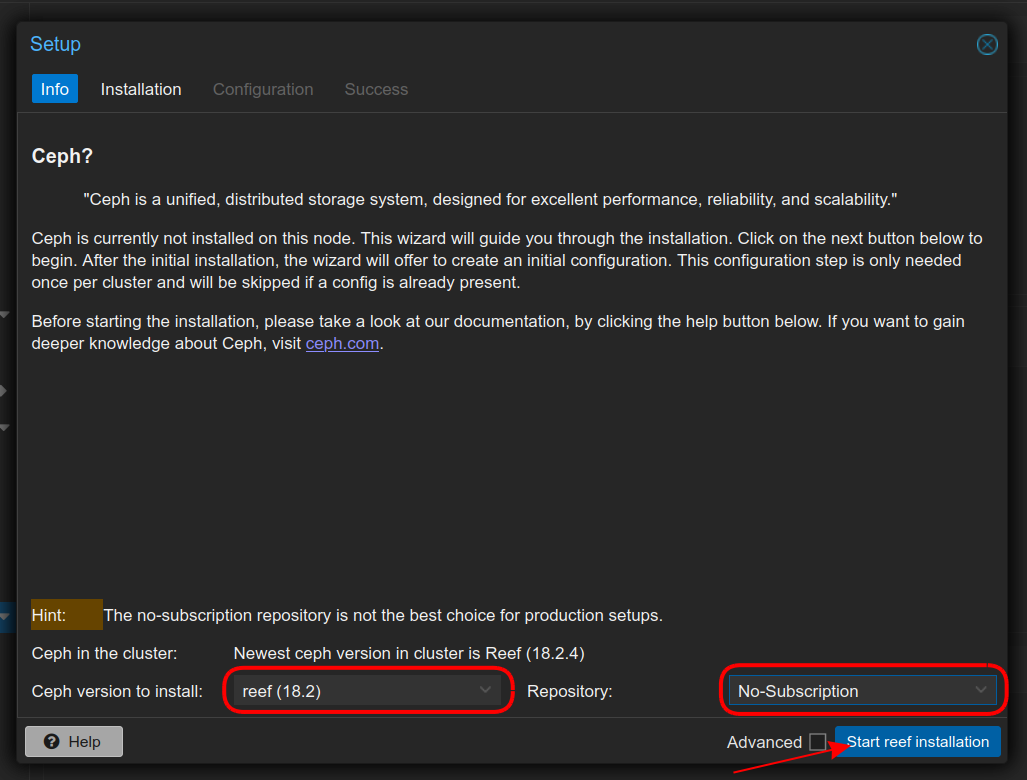This screenshot has height=780, width=1027.
Task: Click the highlighted Hint label
Action: [x=65, y=615]
